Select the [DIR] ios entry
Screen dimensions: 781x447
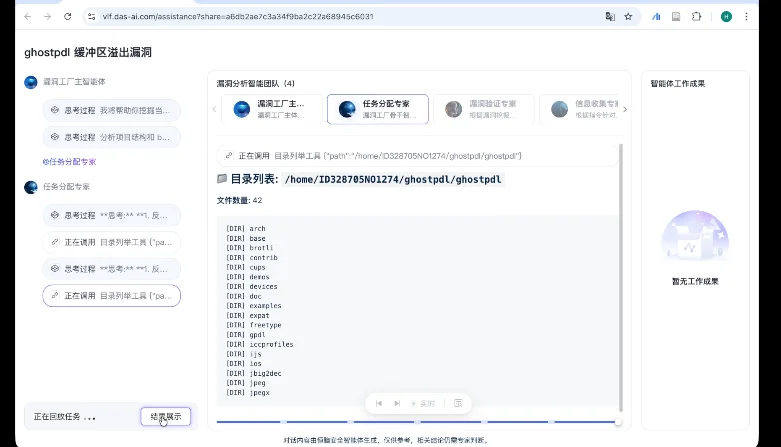(x=244, y=364)
